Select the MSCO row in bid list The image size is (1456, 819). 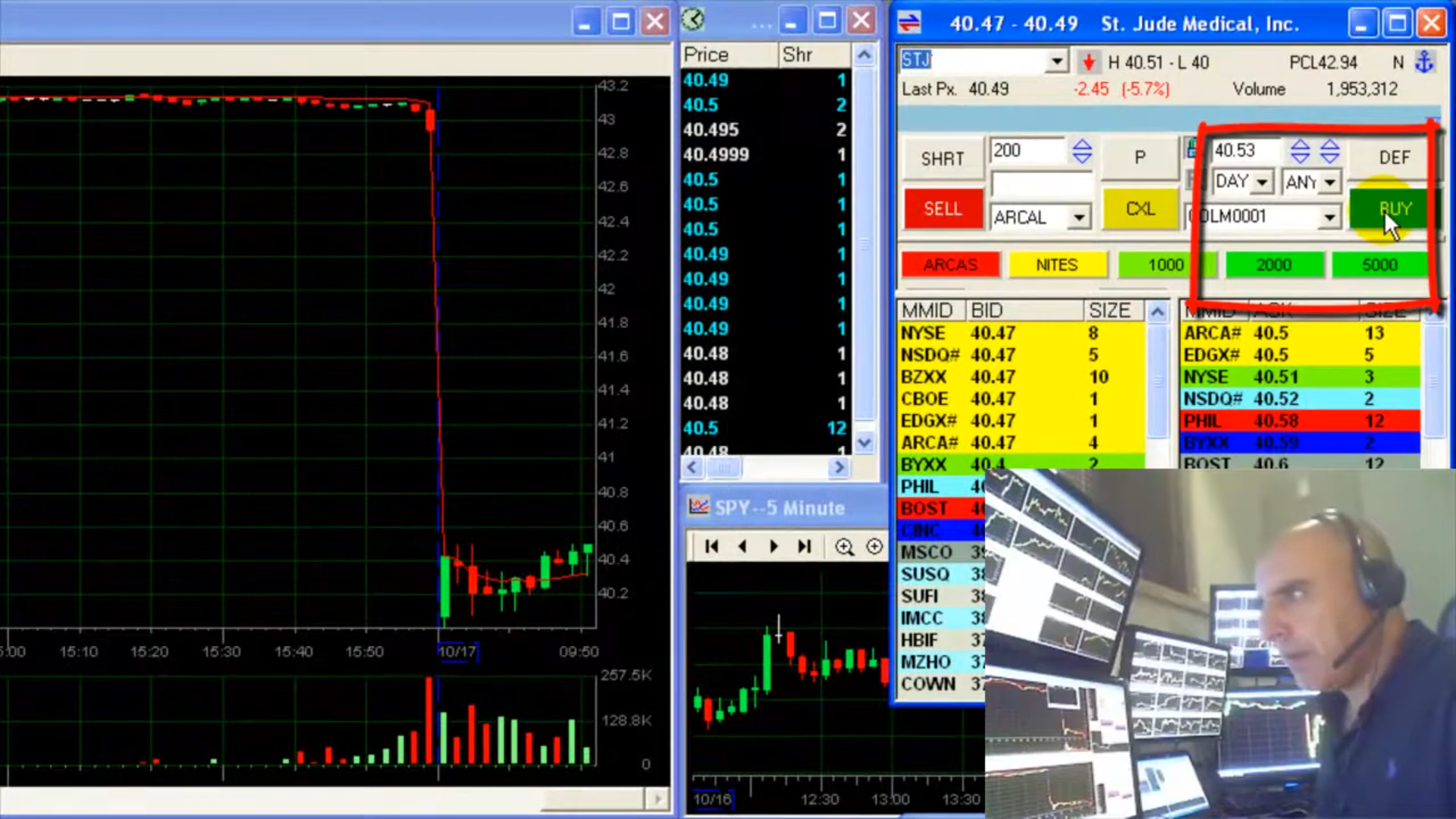[x=942, y=552]
